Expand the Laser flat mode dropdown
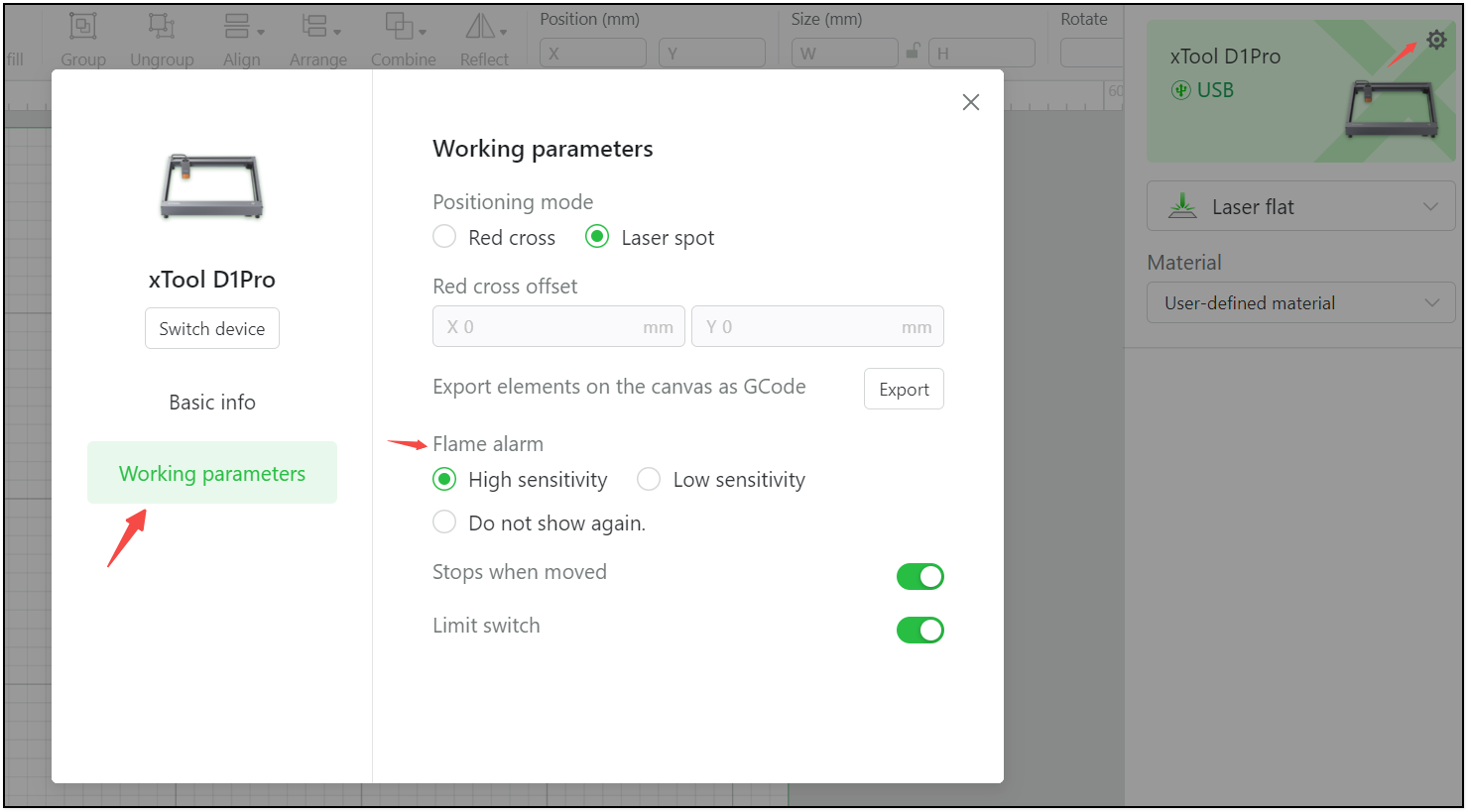 [x=1300, y=206]
